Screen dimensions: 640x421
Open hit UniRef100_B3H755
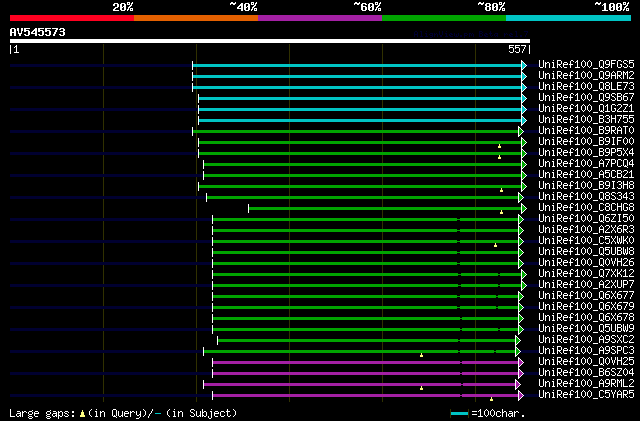point(586,120)
